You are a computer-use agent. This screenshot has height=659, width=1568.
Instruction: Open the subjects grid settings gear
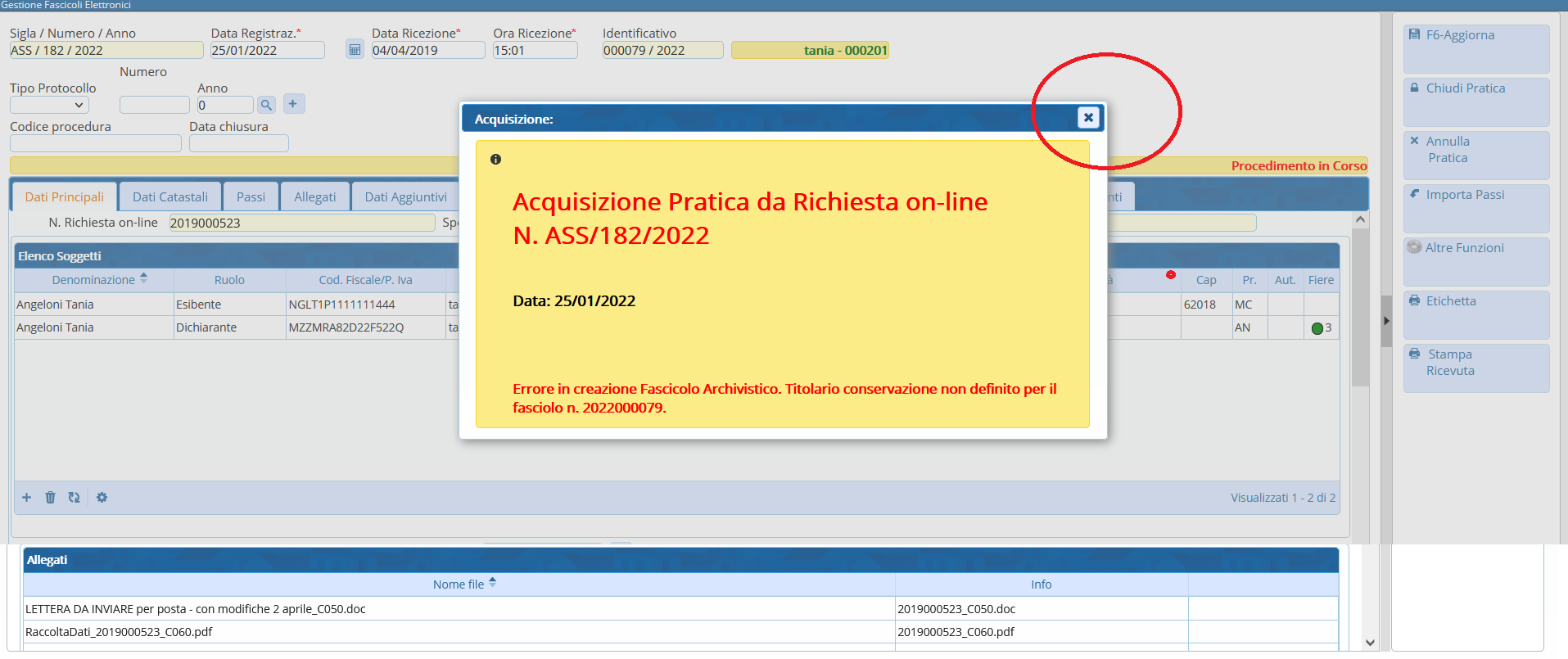[102, 498]
